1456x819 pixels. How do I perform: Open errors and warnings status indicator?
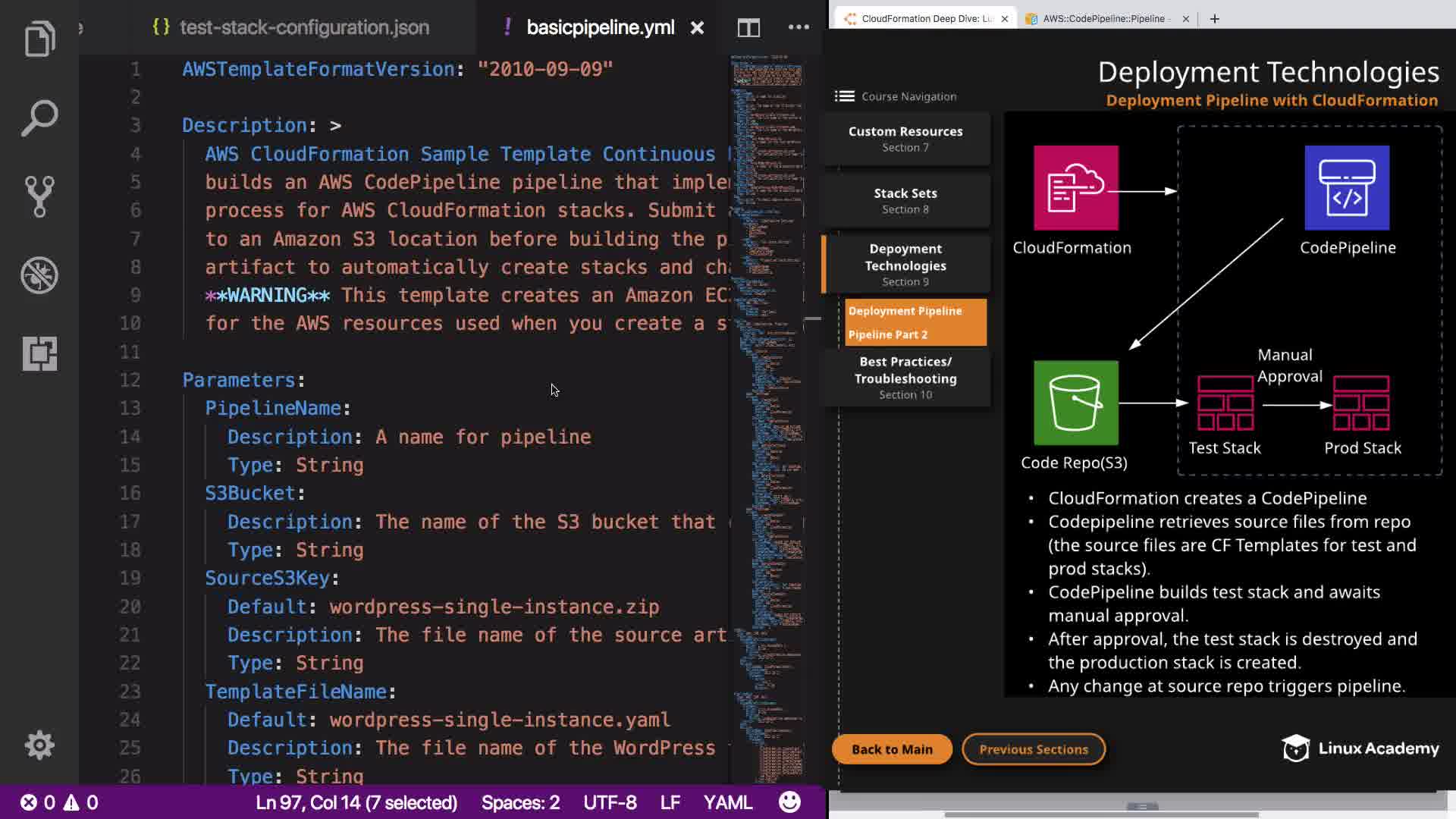pyautogui.click(x=59, y=802)
